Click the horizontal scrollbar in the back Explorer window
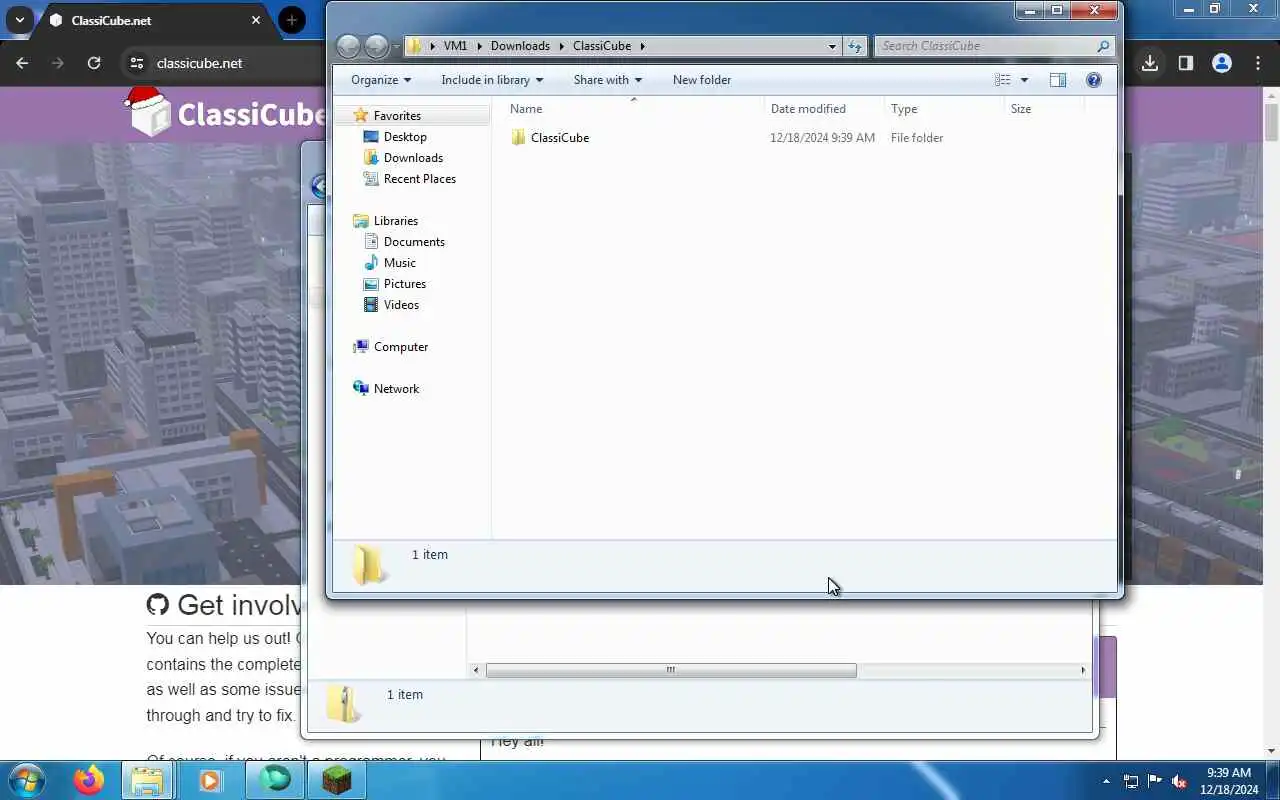This screenshot has height=800, width=1280. pyautogui.click(x=671, y=670)
